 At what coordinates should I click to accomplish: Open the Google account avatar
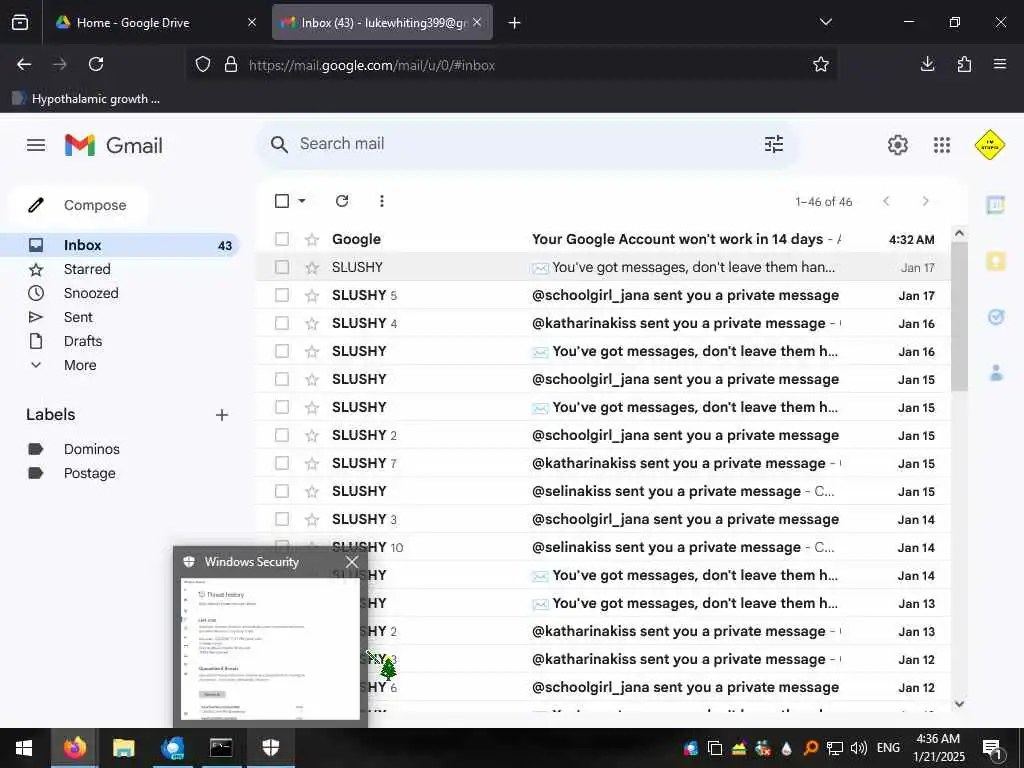[989, 144]
